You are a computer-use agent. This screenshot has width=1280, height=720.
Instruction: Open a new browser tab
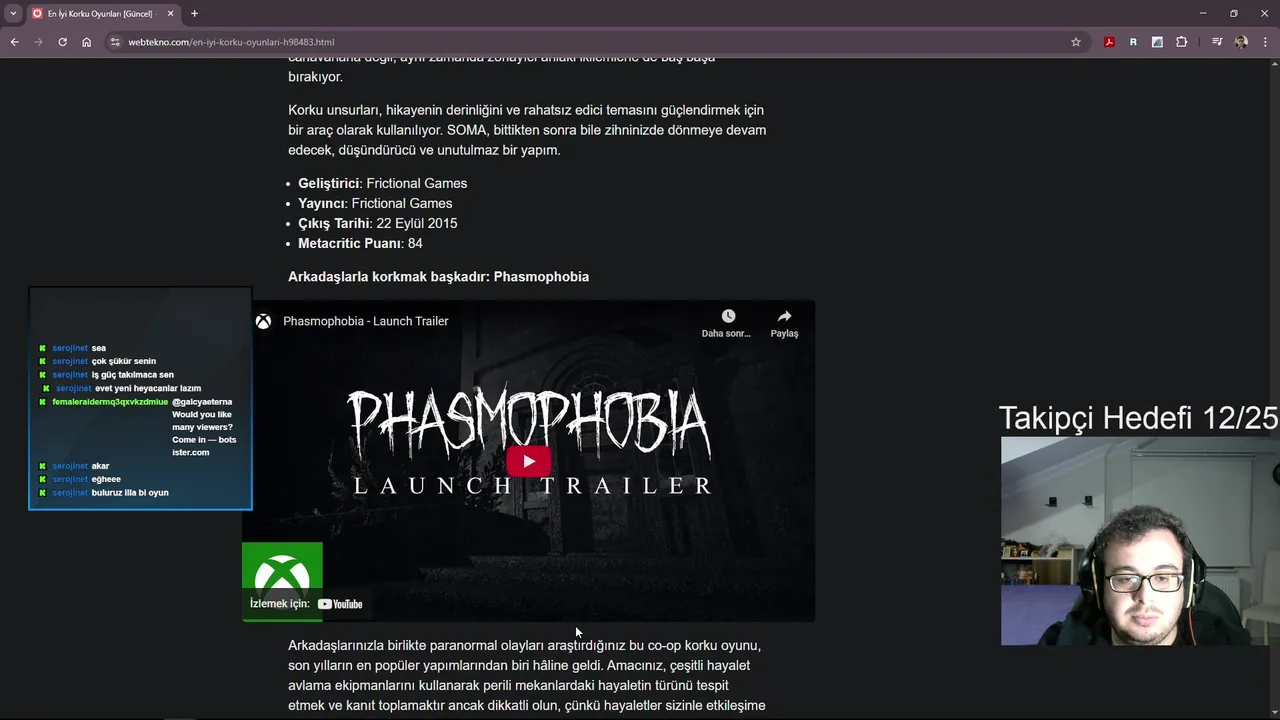pyautogui.click(x=194, y=13)
